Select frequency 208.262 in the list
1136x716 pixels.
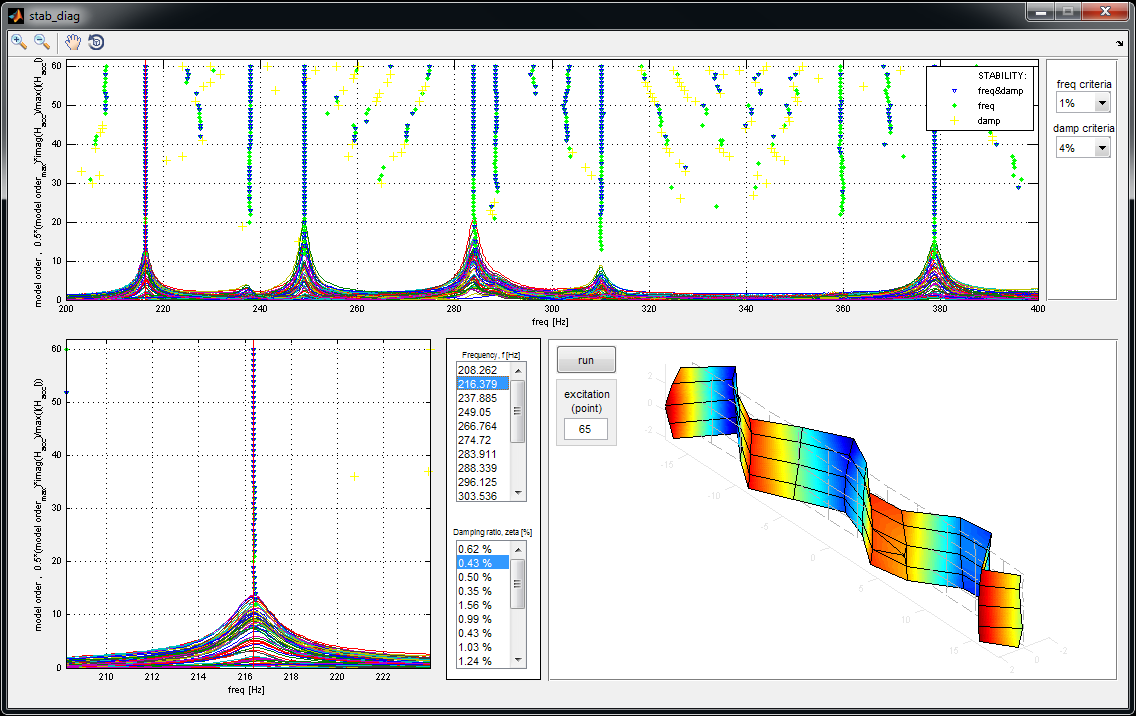[x=483, y=370]
